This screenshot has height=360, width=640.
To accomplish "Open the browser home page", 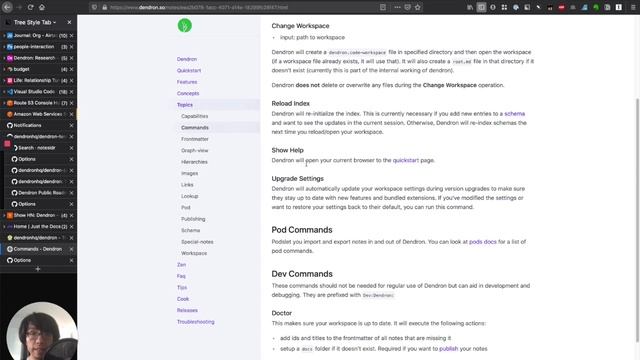I will coord(42,7).
